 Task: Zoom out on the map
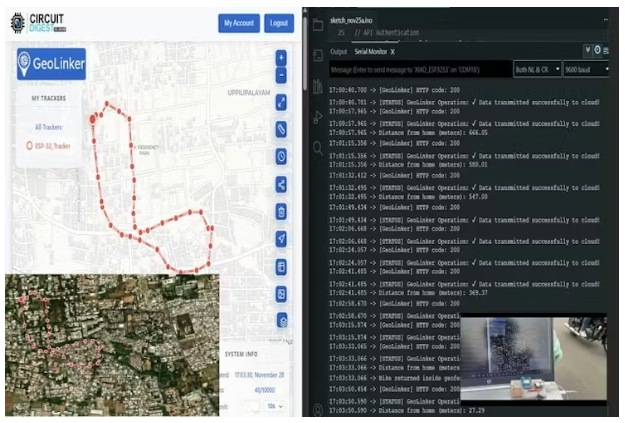tap(281, 75)
